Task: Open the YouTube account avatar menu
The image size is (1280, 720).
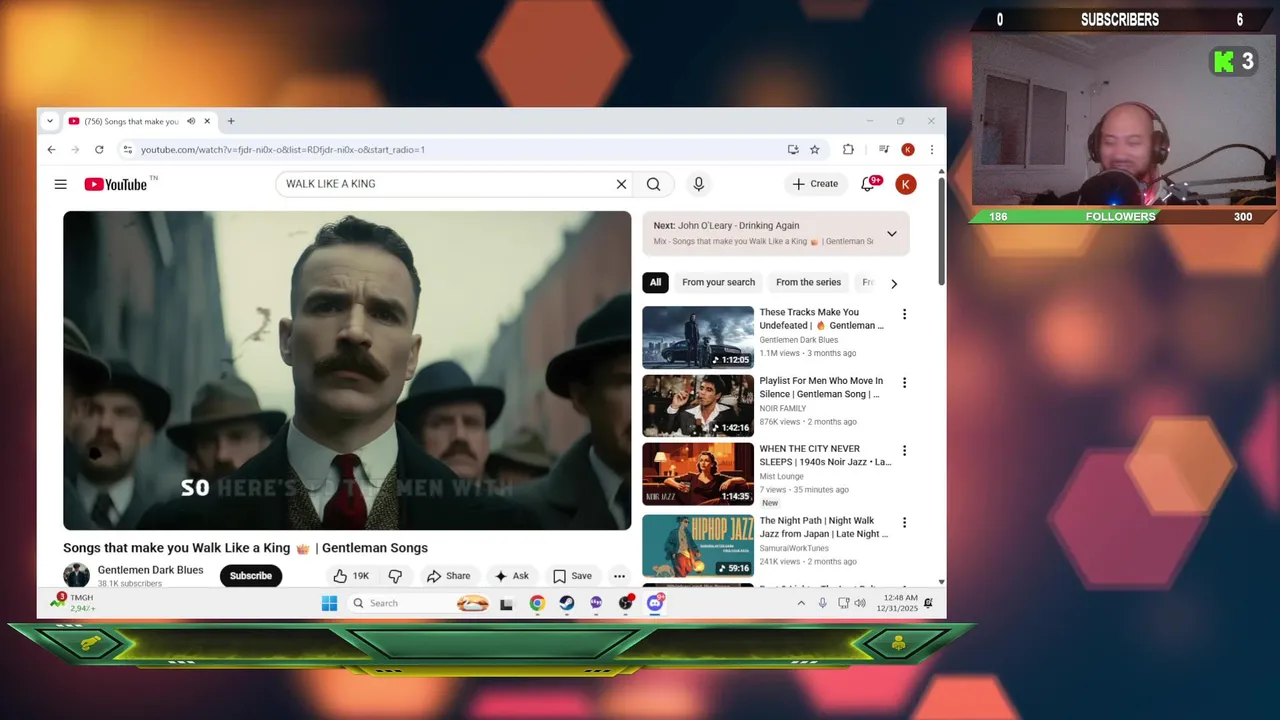Action: click(x=906, y=184)
